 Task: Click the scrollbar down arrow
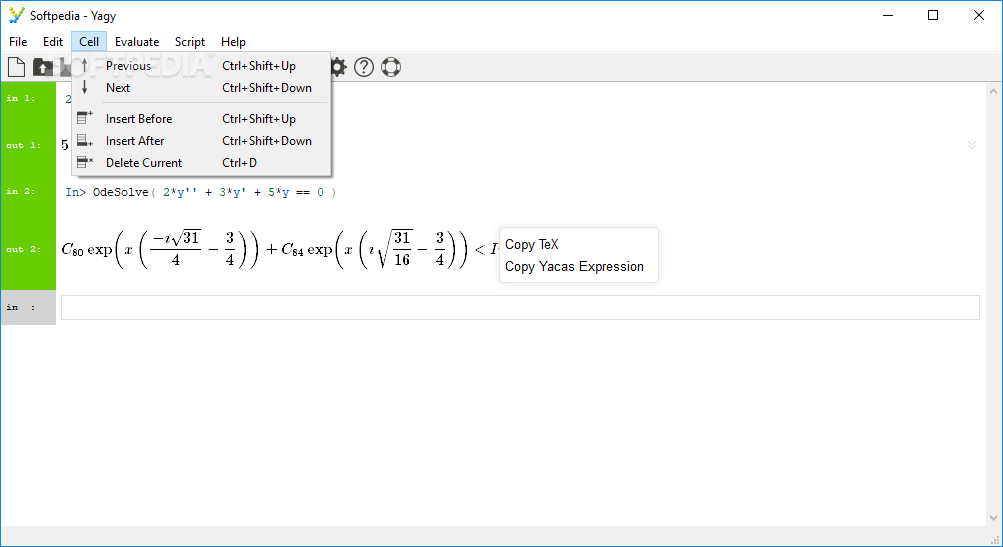pos(993,518)
